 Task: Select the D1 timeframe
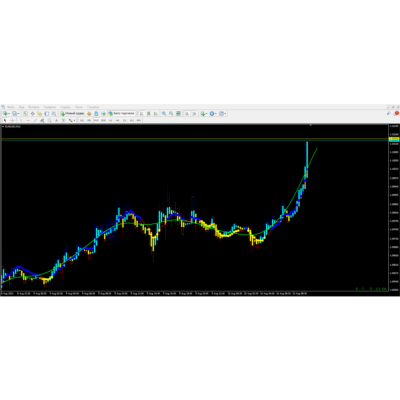coord(124,120)
